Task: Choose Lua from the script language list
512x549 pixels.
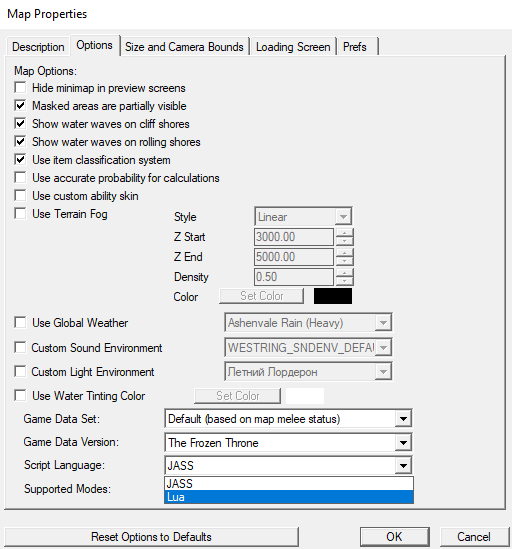Action: (289, 497)
